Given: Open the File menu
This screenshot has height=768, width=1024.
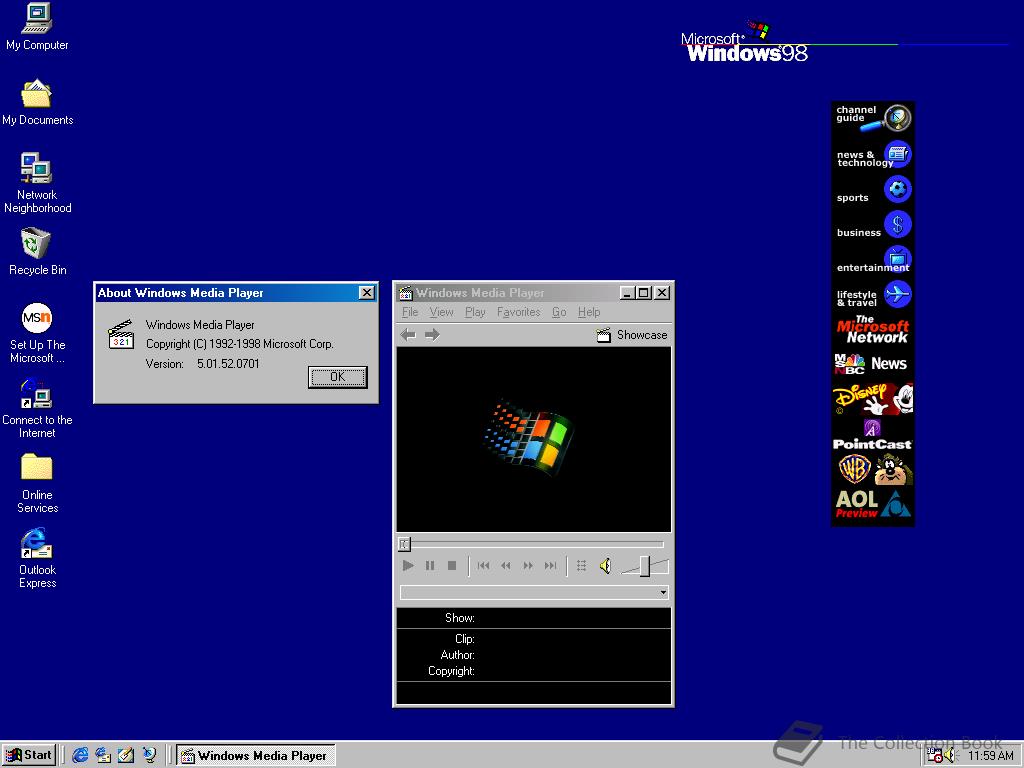Looking at the screenshot, I should click(x=410, y=312).
